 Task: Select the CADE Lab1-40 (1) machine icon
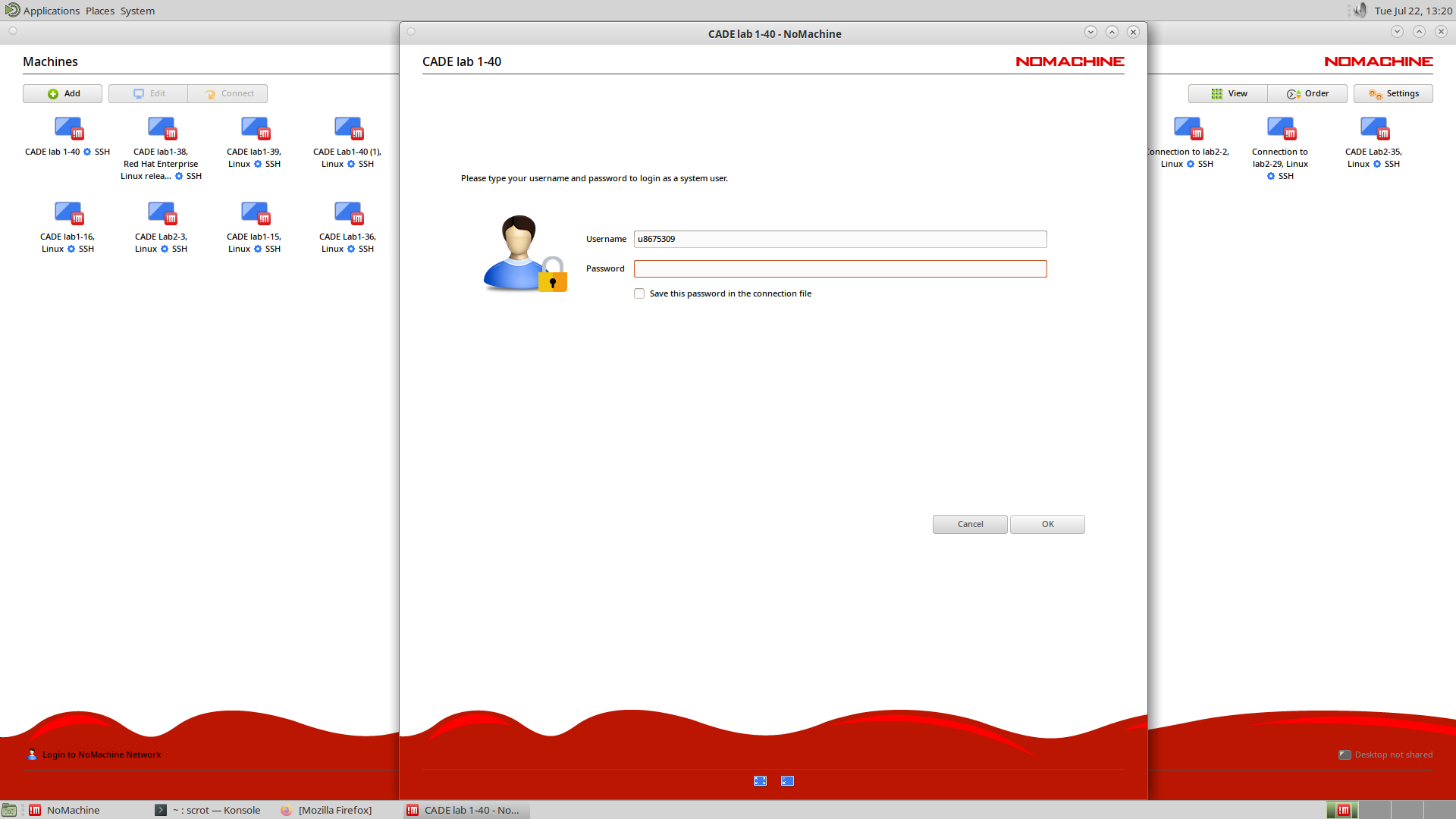tap(348, 129)
